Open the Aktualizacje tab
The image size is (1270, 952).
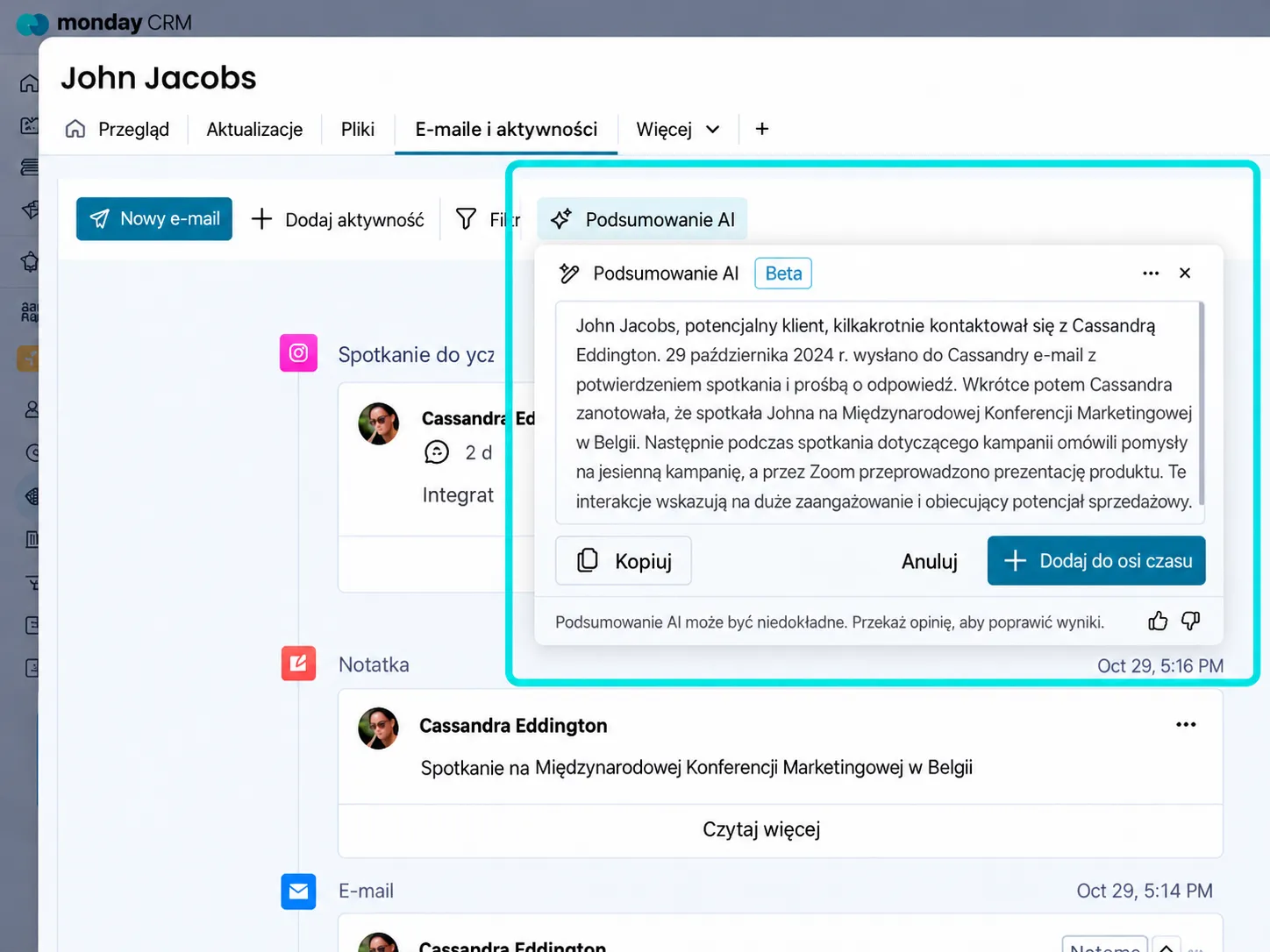coord(254,130)
